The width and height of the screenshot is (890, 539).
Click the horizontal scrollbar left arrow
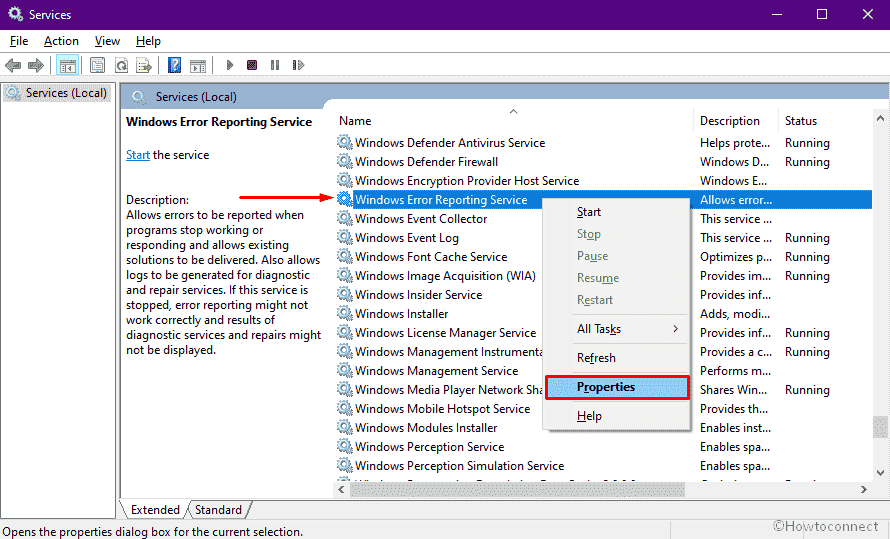click(x=341, y=489)
